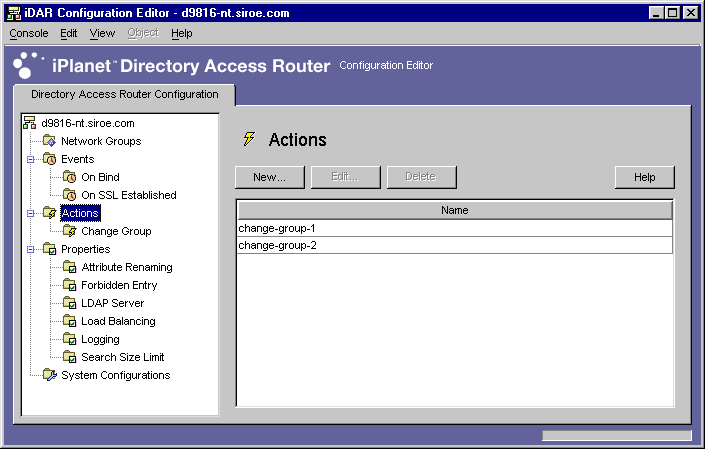This screenshot has width=705, height=449.
Task: Select Attribute Renaming label in tree
Action: pos(127,267)
